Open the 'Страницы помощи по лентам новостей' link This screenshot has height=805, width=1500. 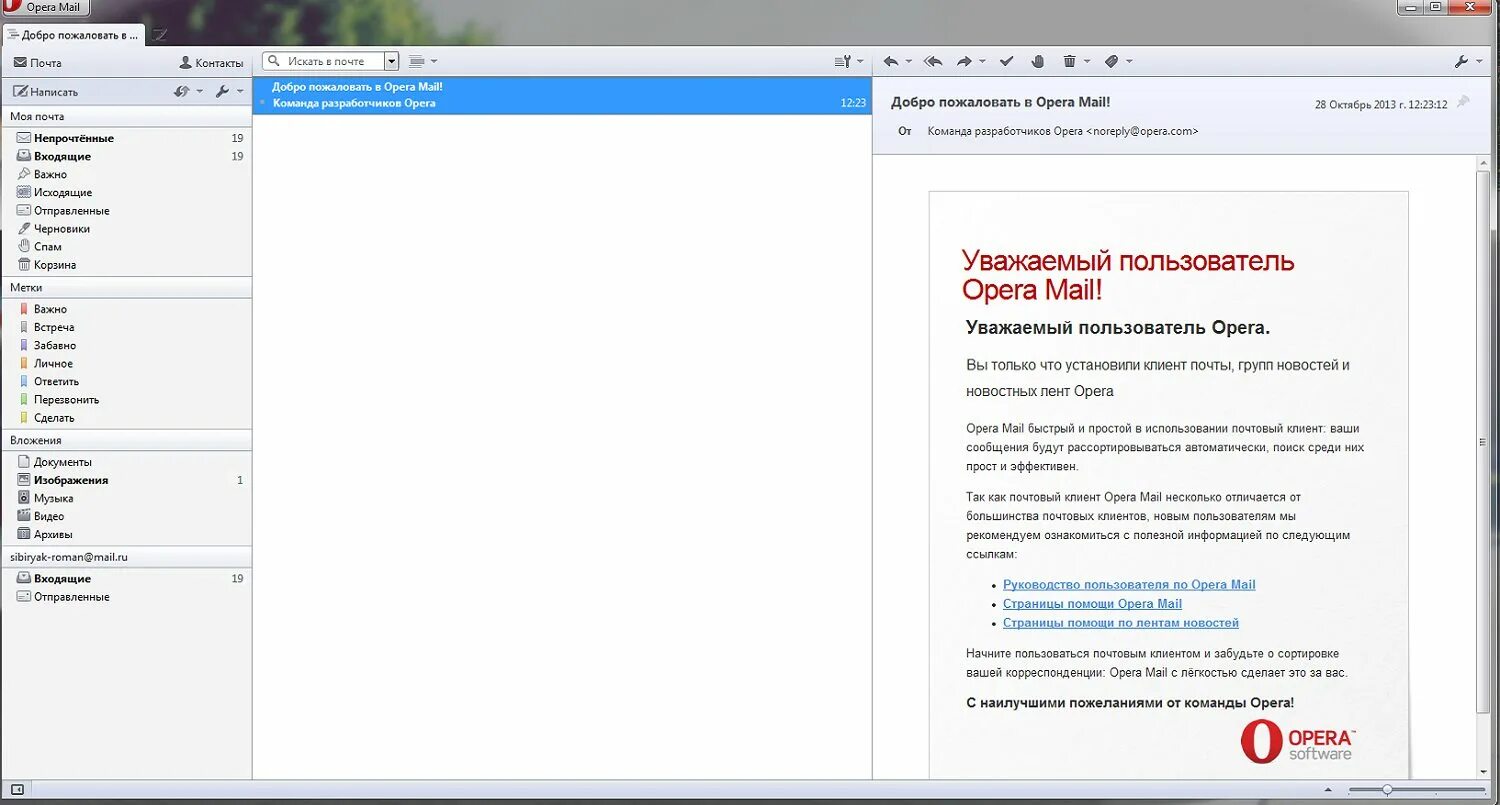1121,623
